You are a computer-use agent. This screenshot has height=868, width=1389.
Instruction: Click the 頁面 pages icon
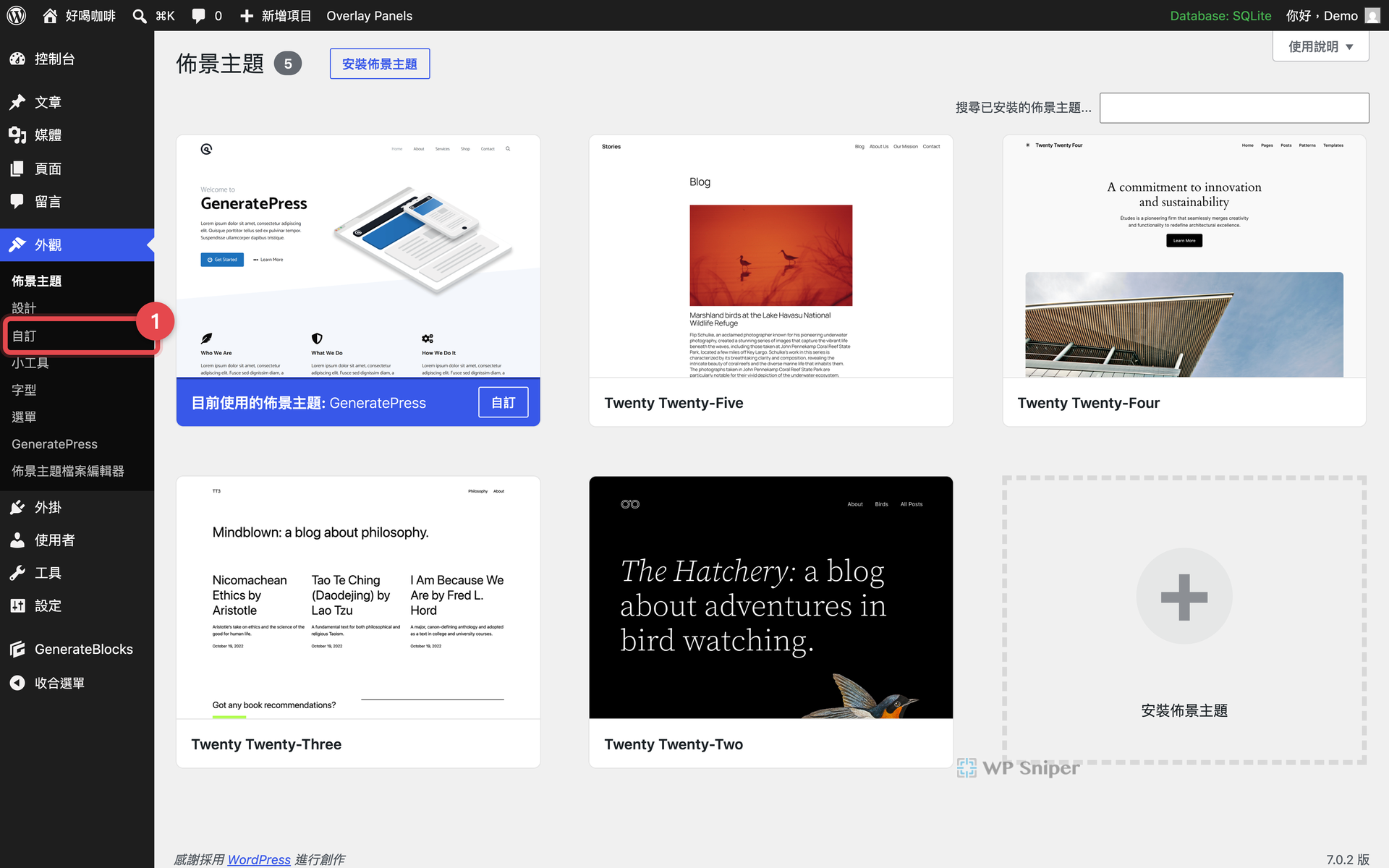[x=17, y=169]
